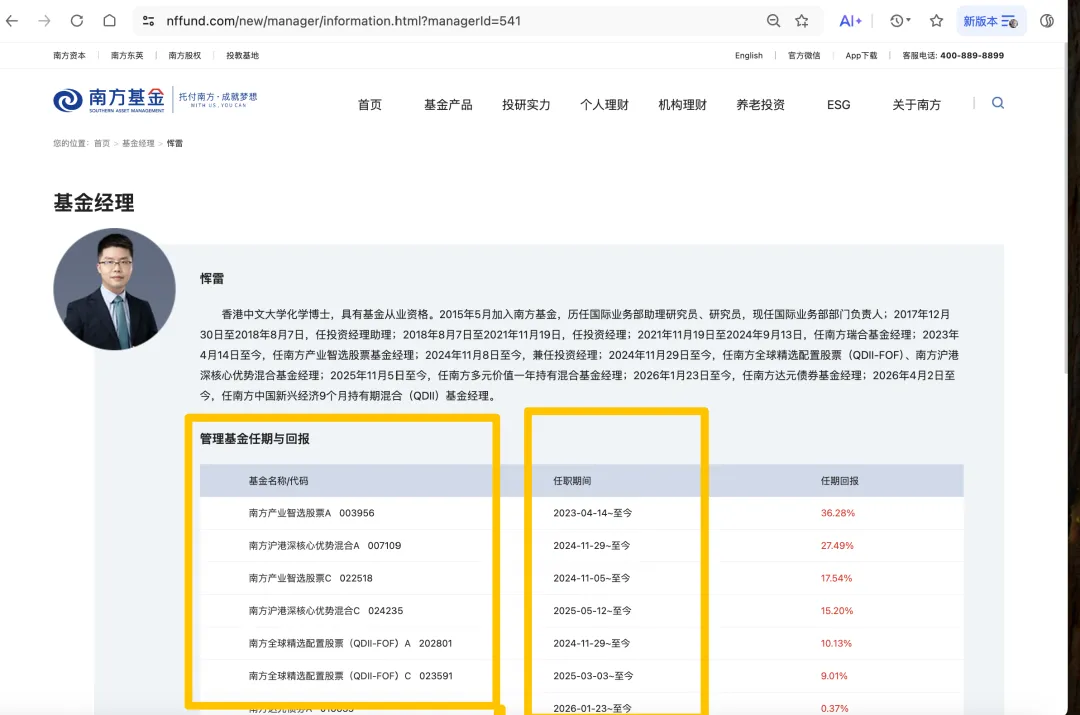Open 官方微信 link
This screenshot has width=1080, height=715.
pos(804,56)
